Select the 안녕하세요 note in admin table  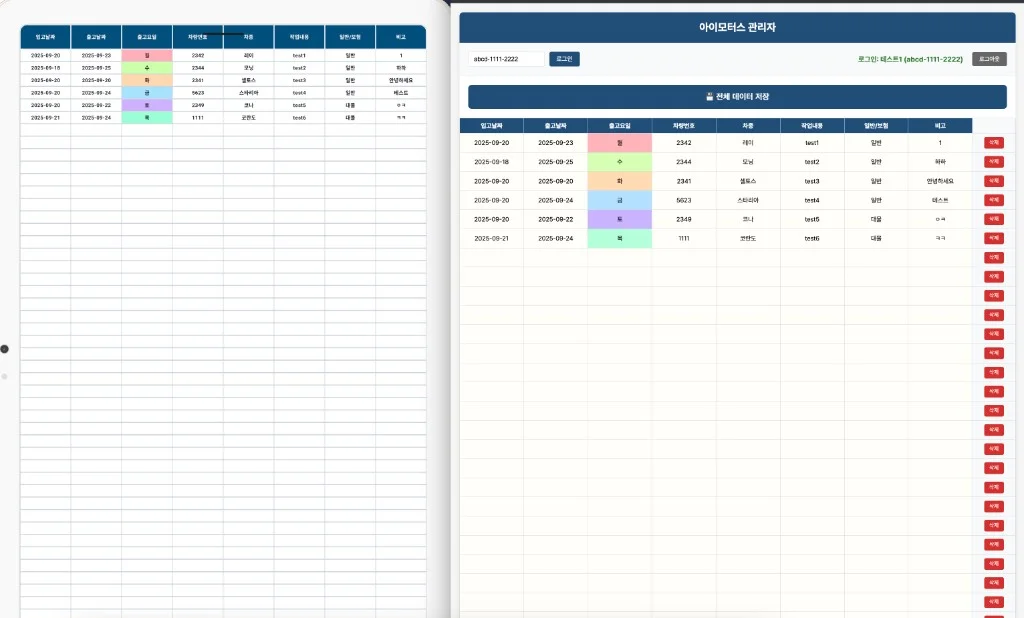coord(940,181)
